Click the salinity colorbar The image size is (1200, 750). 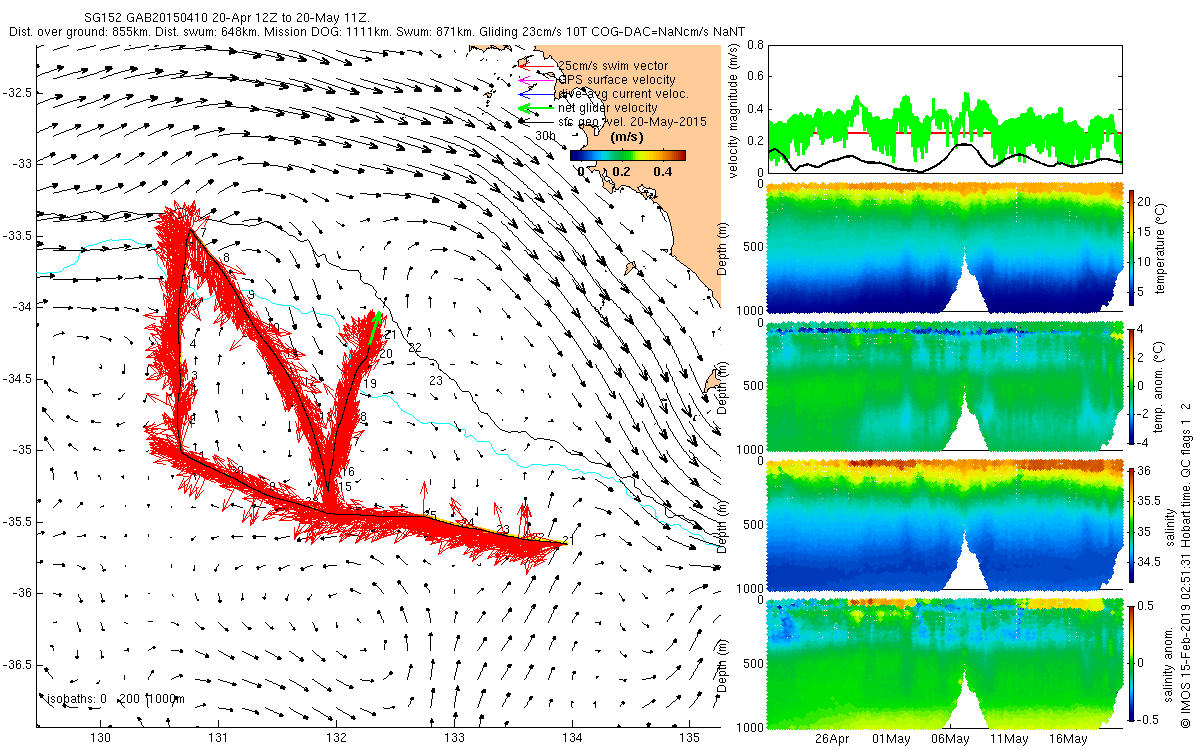(x=1133, y=523)
